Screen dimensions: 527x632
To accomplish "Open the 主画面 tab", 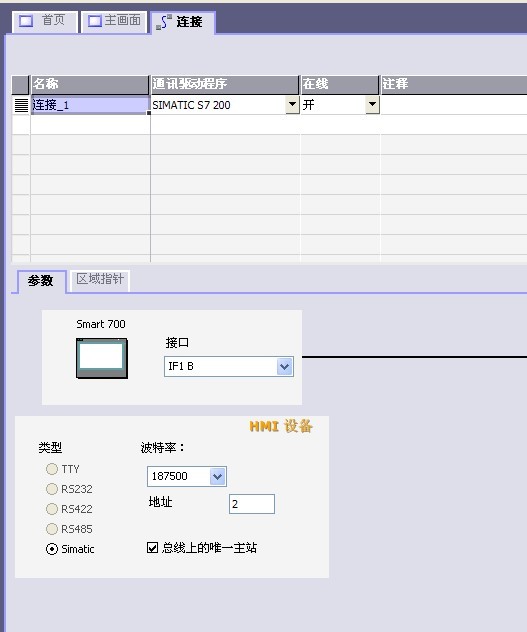I will (x=115, y=21).
